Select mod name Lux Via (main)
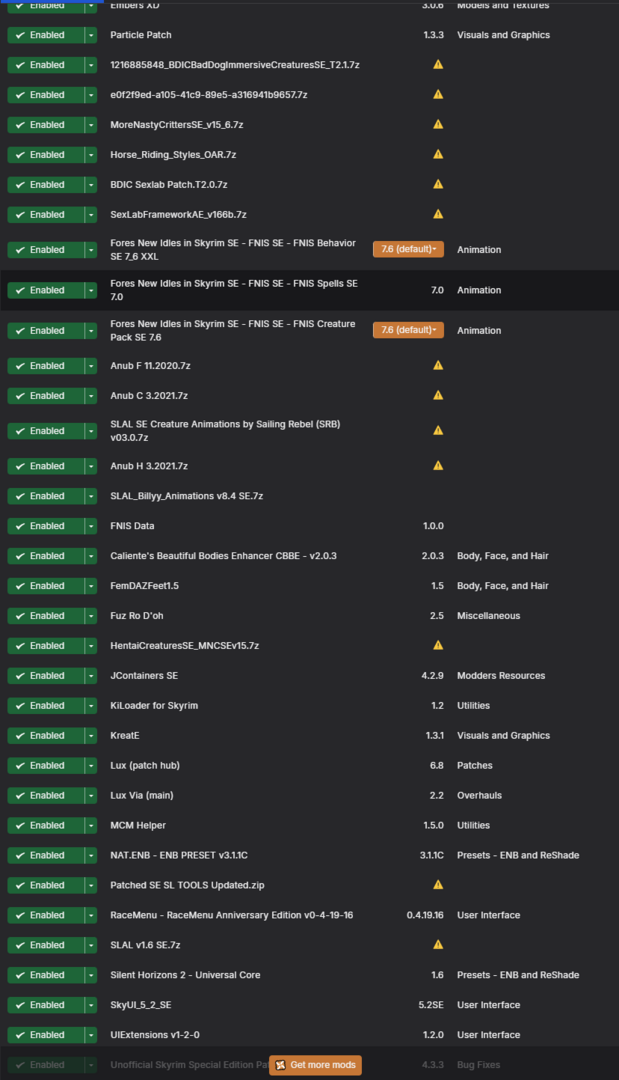Screen dimensions: 619x1080 142,796
